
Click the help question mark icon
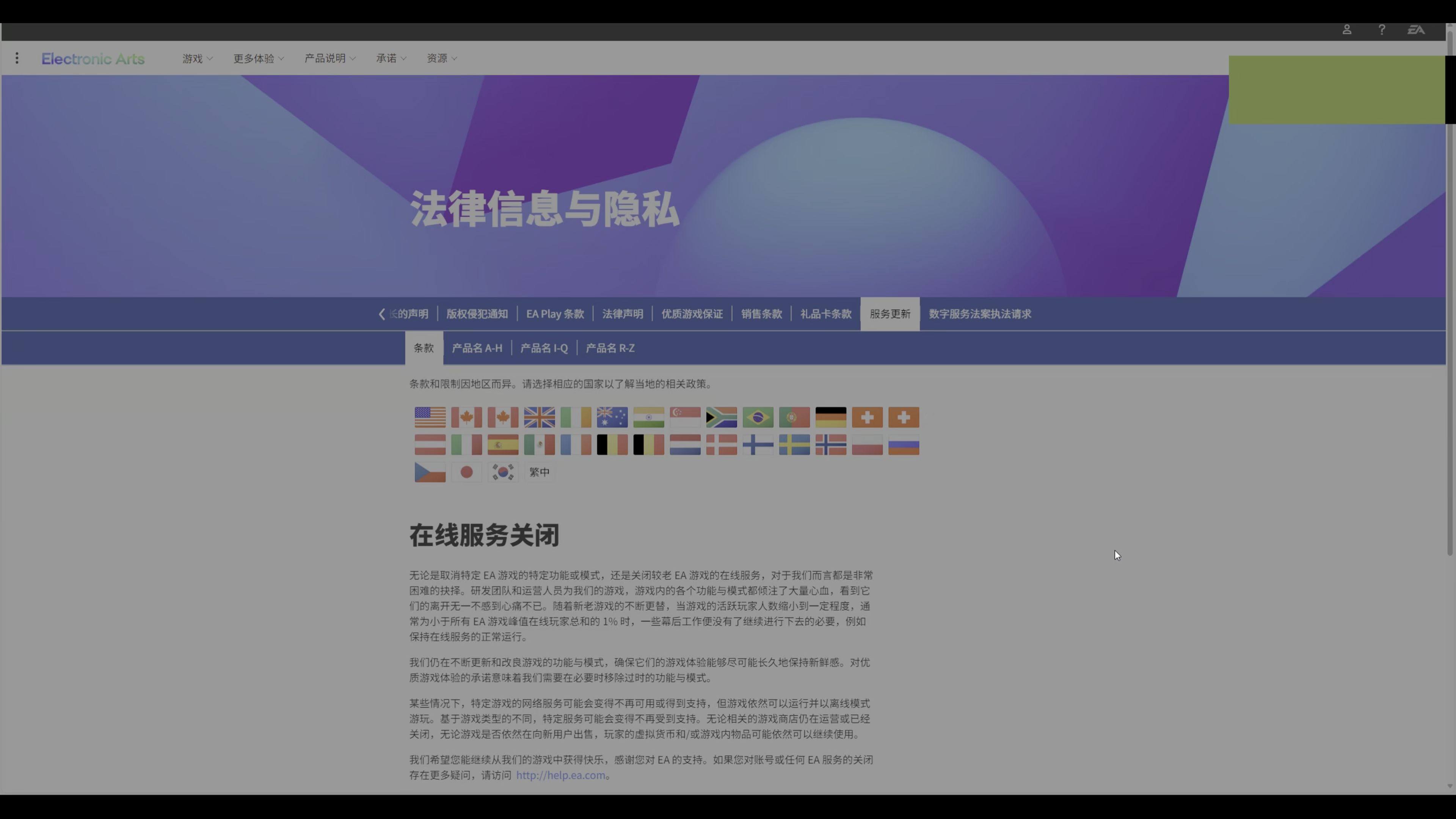(1381, 30)
